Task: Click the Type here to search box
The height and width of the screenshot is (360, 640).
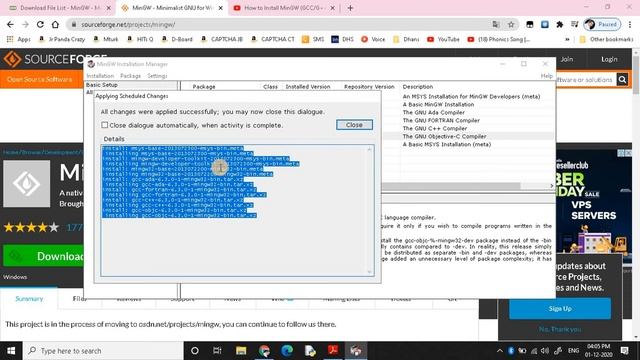Action: pos(103,351)
